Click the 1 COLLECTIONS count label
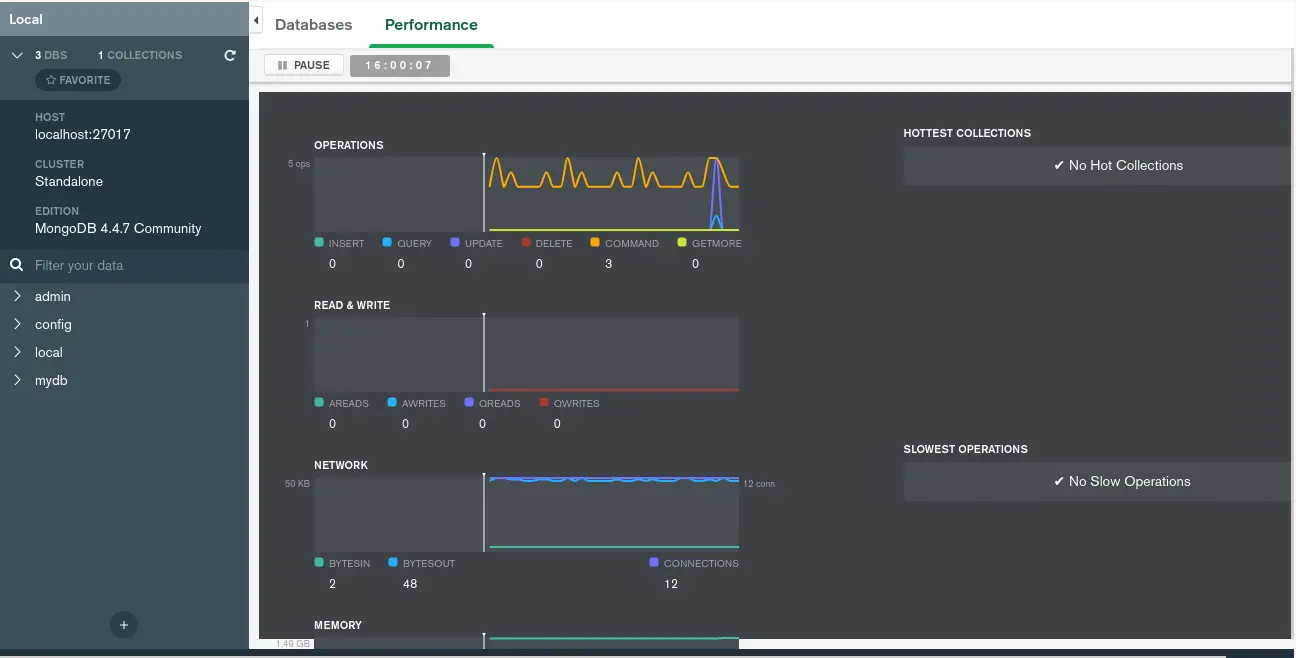The width and height of the screenshot is (1296, 658). pos(140,55)
